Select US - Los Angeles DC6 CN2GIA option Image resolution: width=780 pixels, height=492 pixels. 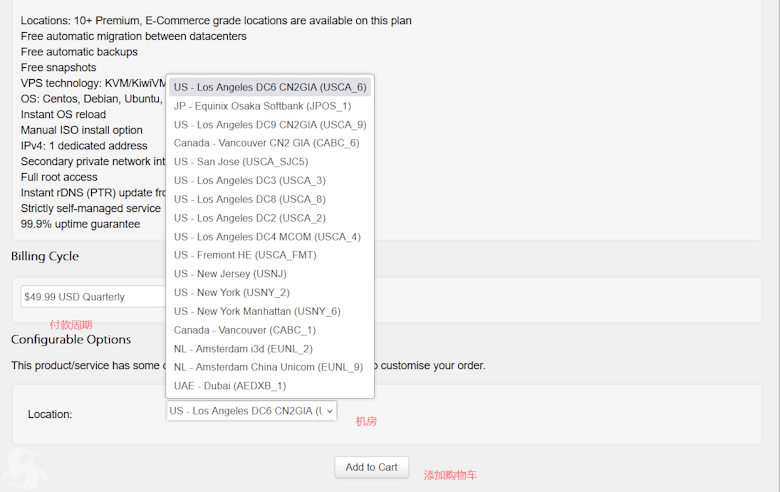(270, 87)
